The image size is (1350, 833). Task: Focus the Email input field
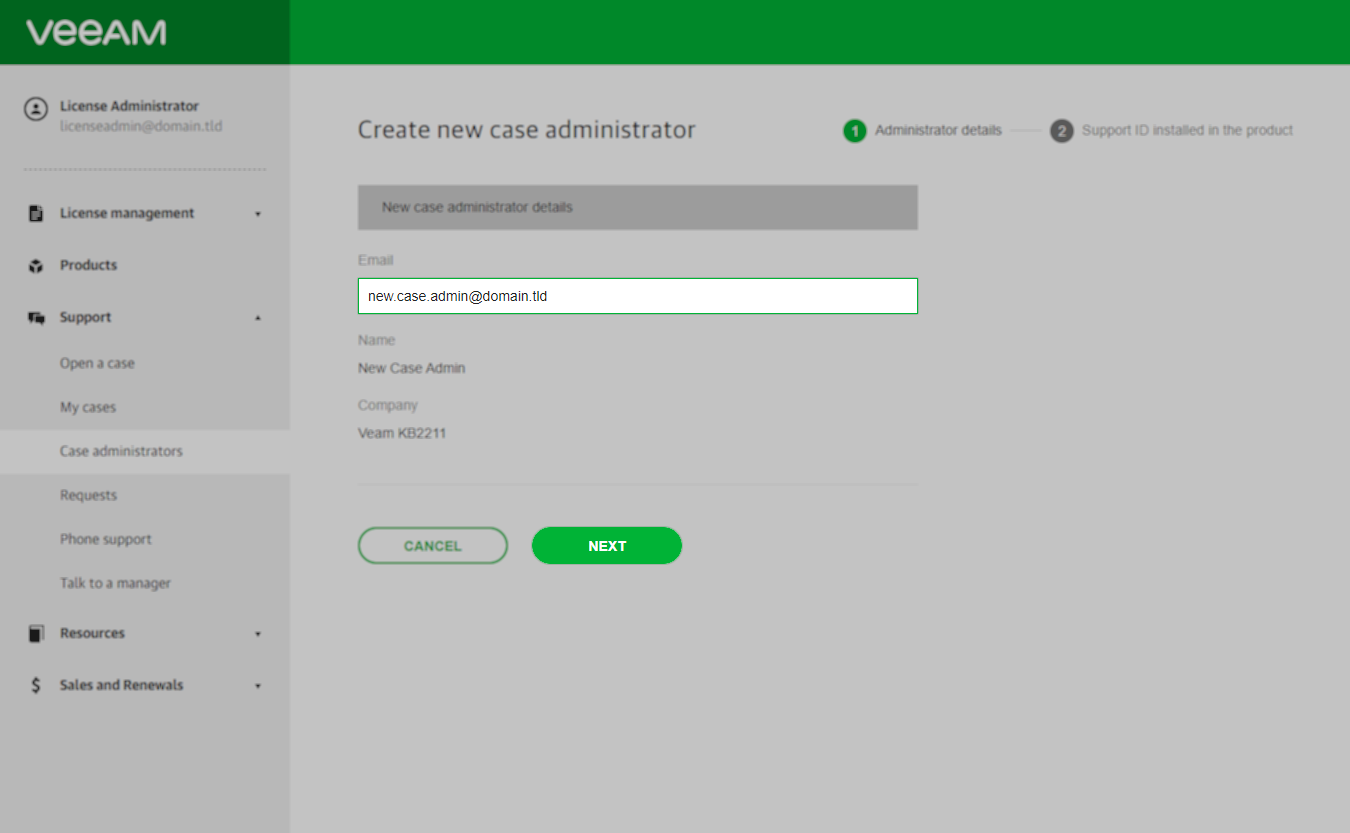pos(638,296)
